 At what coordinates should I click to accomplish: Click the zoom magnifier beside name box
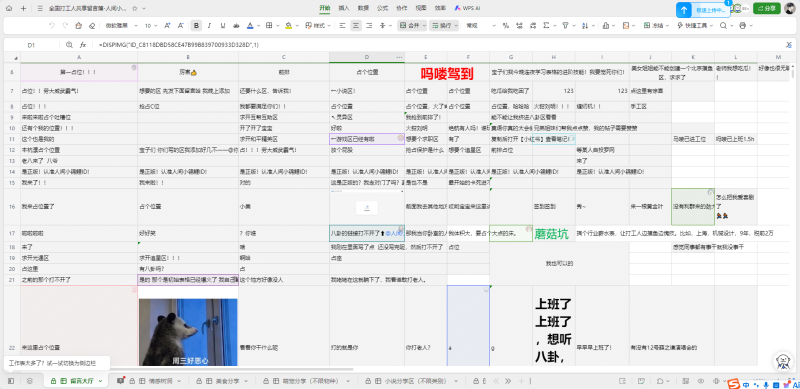[x=69, y=45]
